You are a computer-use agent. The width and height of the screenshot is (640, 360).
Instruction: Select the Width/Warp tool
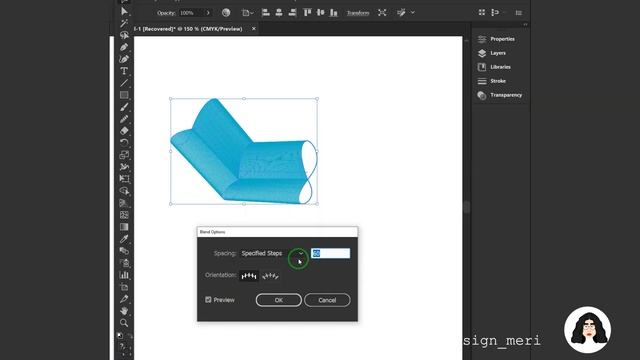pos(124,167)
